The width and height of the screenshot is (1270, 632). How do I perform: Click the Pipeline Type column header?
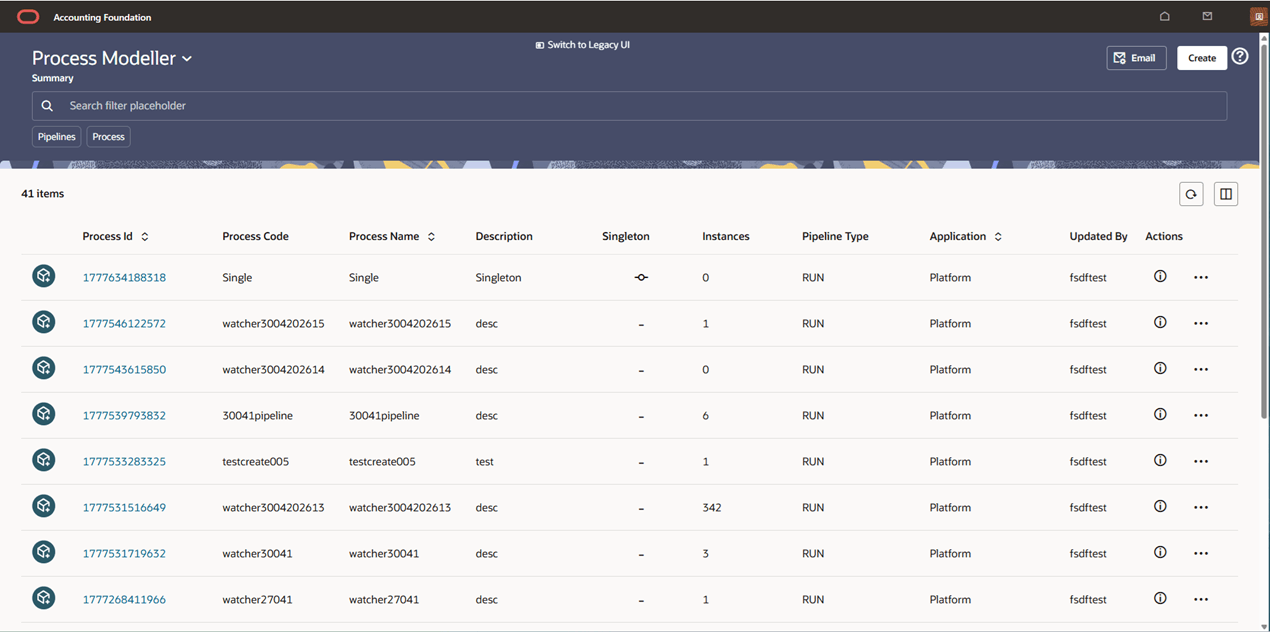(835, 237)
